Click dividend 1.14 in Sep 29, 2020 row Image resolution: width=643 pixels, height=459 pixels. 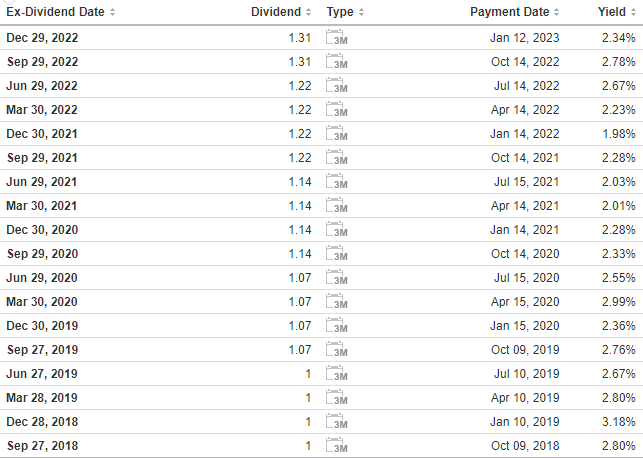pyautogui.click(x=300, y=254)
